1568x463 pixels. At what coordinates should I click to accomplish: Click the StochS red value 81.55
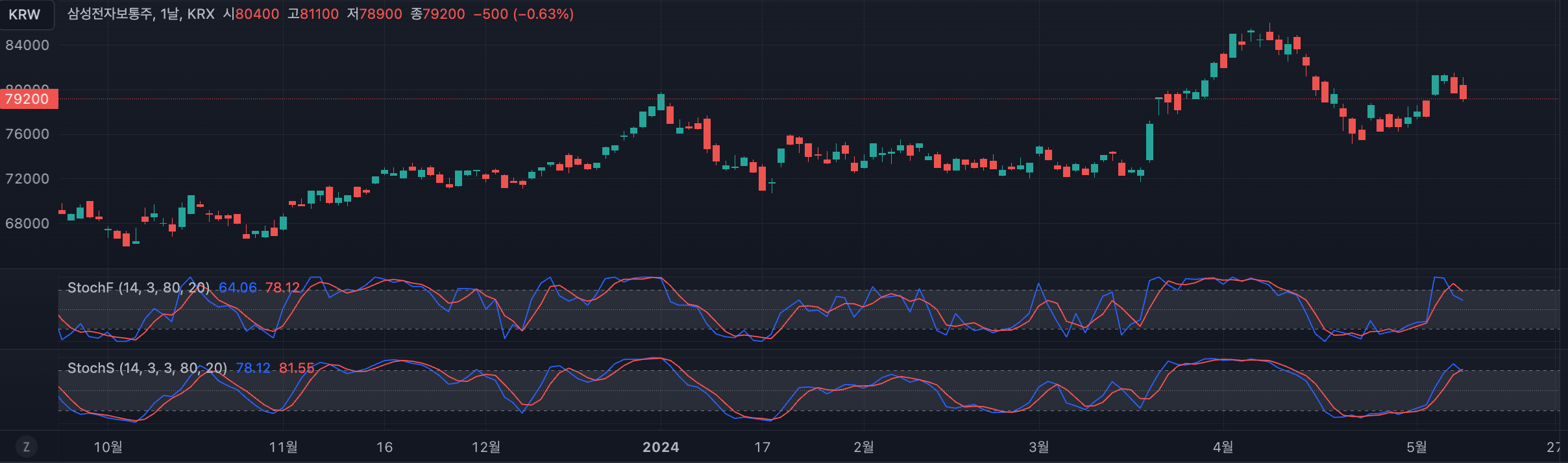click(297, 368)
